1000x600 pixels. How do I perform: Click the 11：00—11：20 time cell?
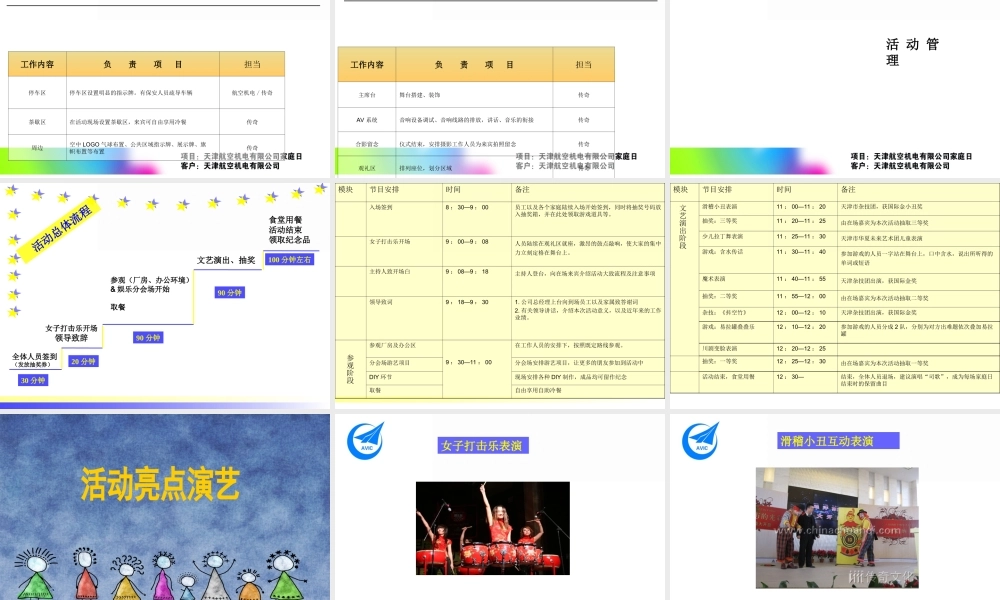click(x=805, y=207)
